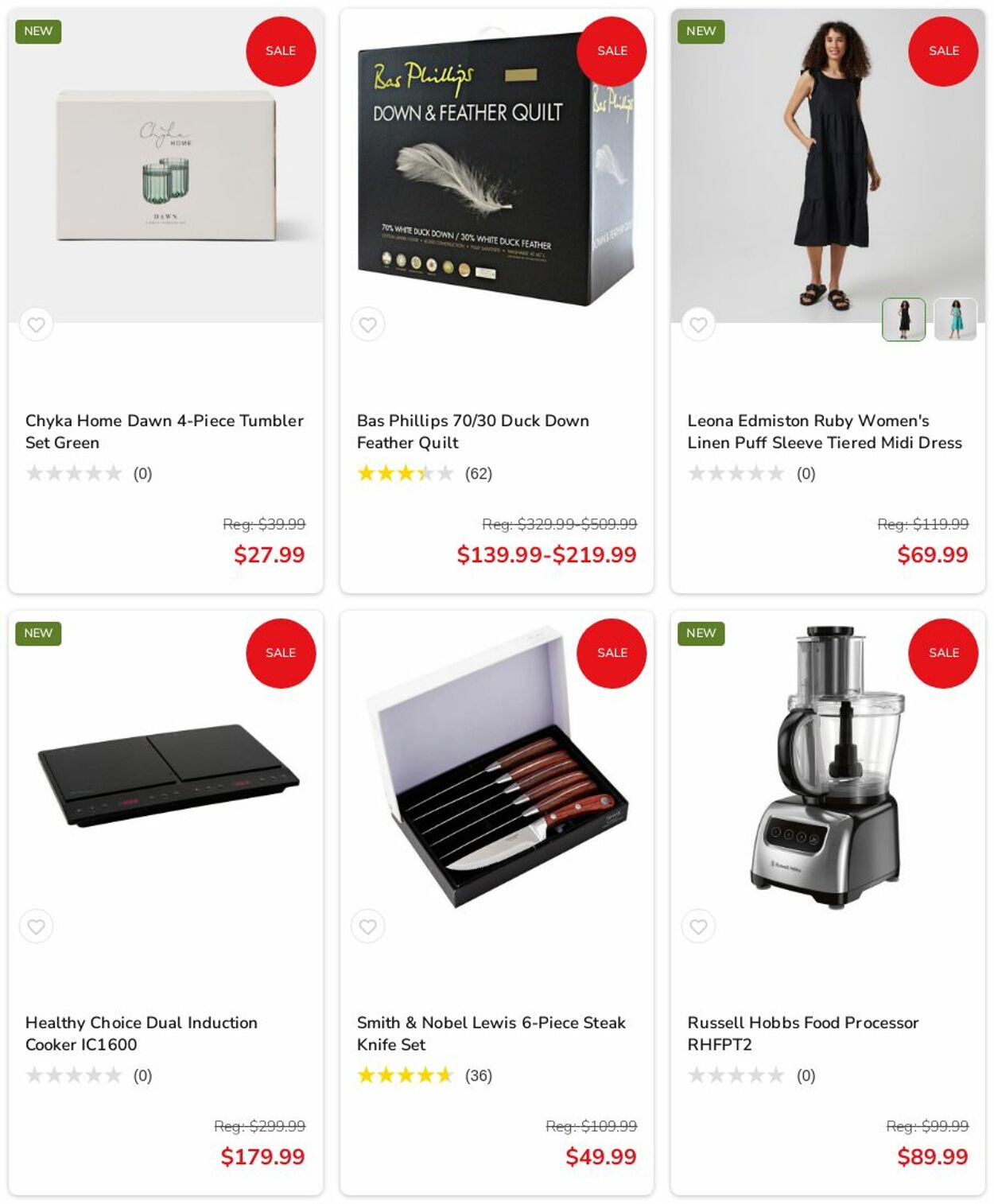This screenshot has width=994, height=1204.
Task: Open the 36 reviews for the steak knives
Action: [479, 1076]
